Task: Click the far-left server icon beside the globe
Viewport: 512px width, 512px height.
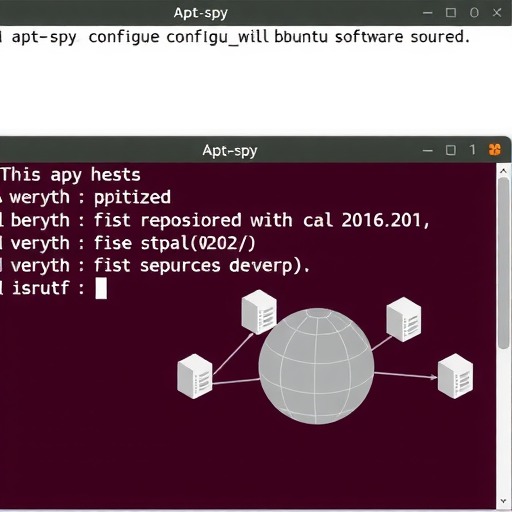Action: pyautogui.click(x=195, y=376)
